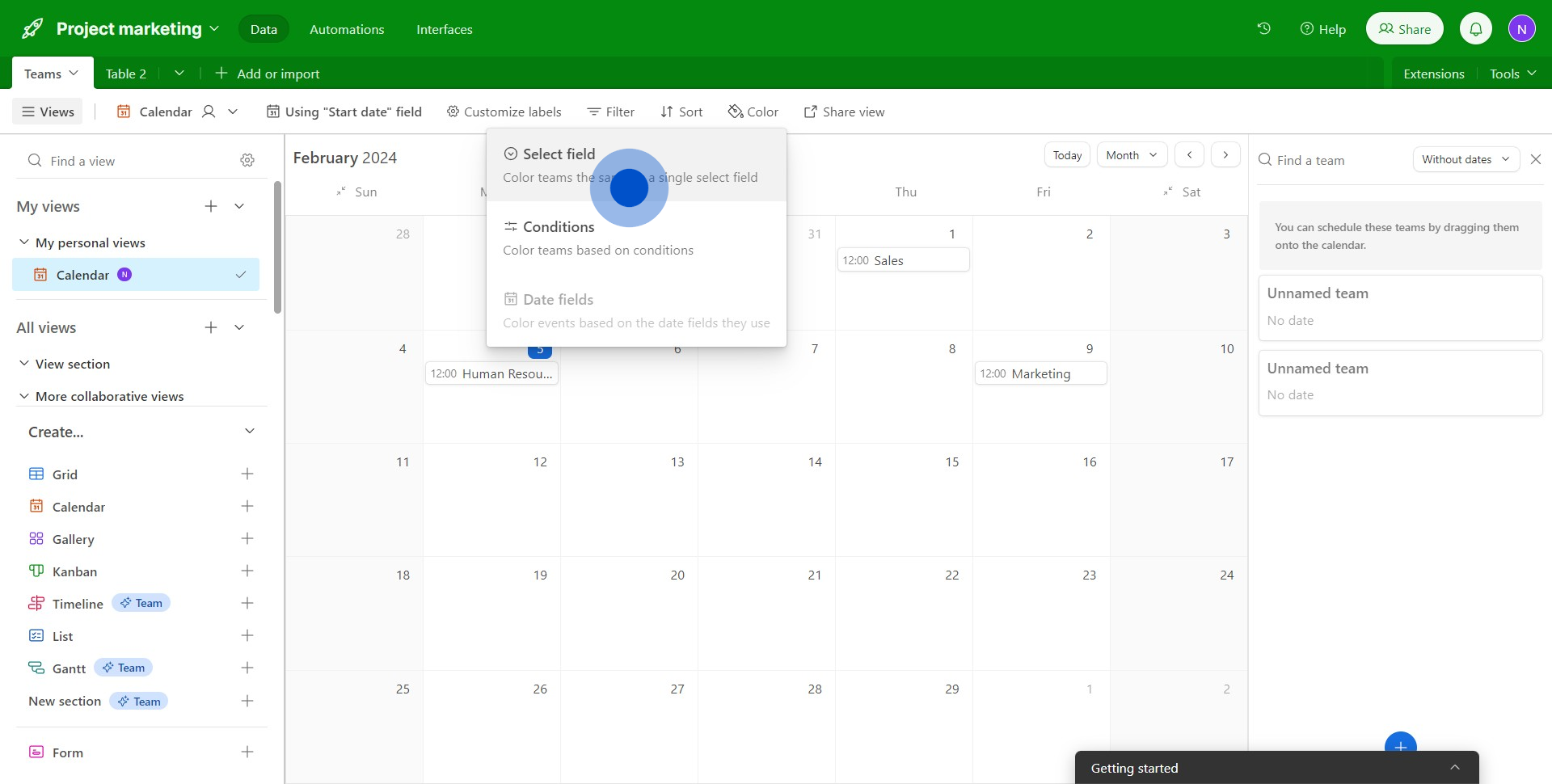Collapse the View section group
1552x784 pixels.
point(24,364)
